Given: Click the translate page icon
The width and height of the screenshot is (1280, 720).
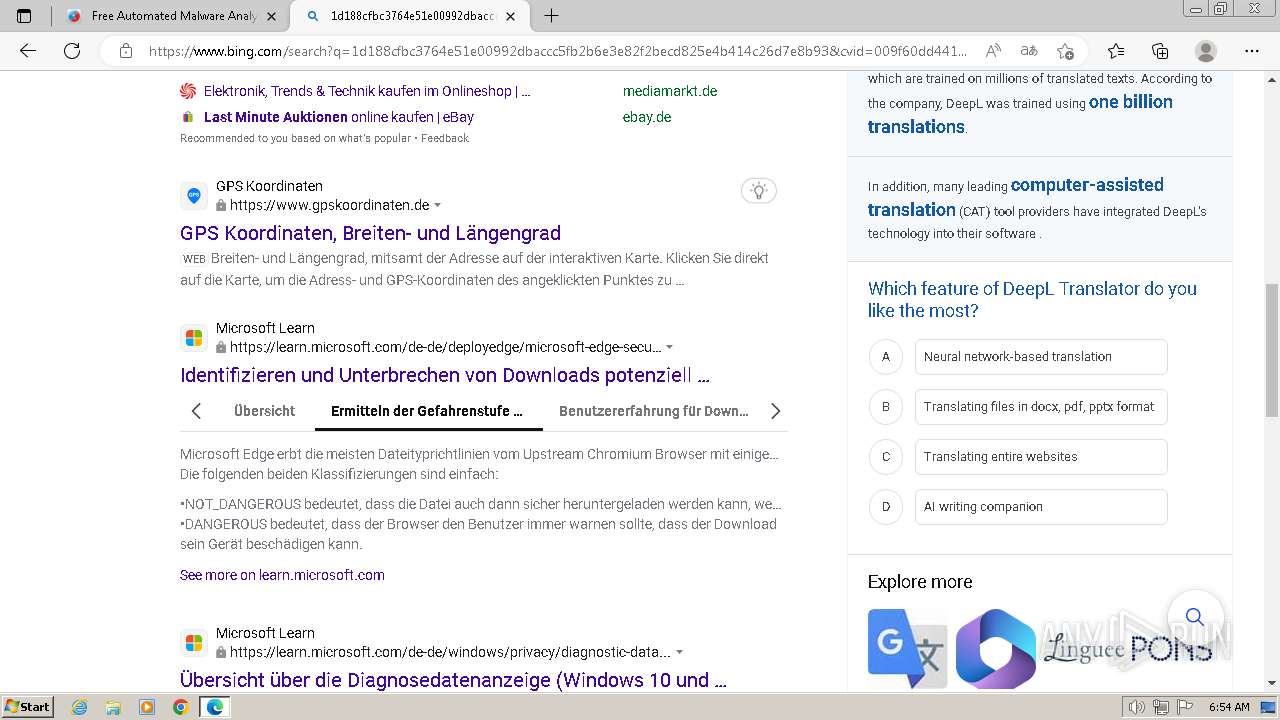Looking at the screenshot, I should point(1029,51).
